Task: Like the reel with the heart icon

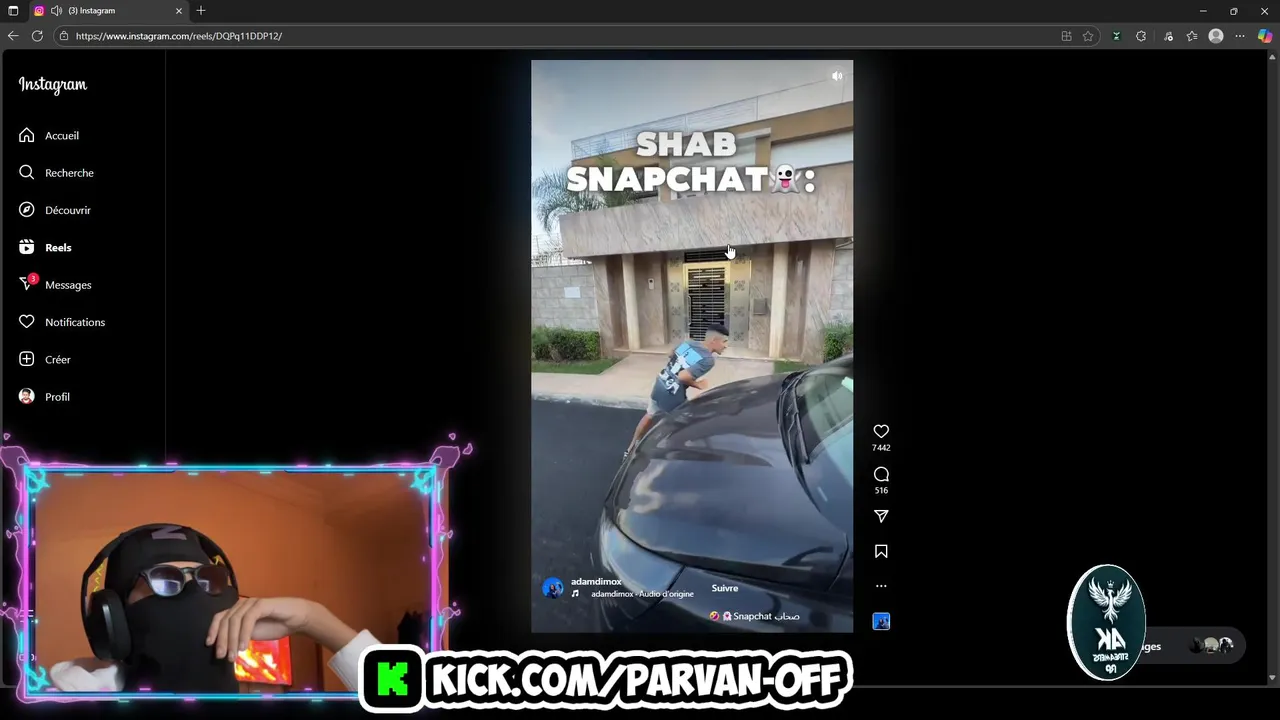Action: coord(881,432)
